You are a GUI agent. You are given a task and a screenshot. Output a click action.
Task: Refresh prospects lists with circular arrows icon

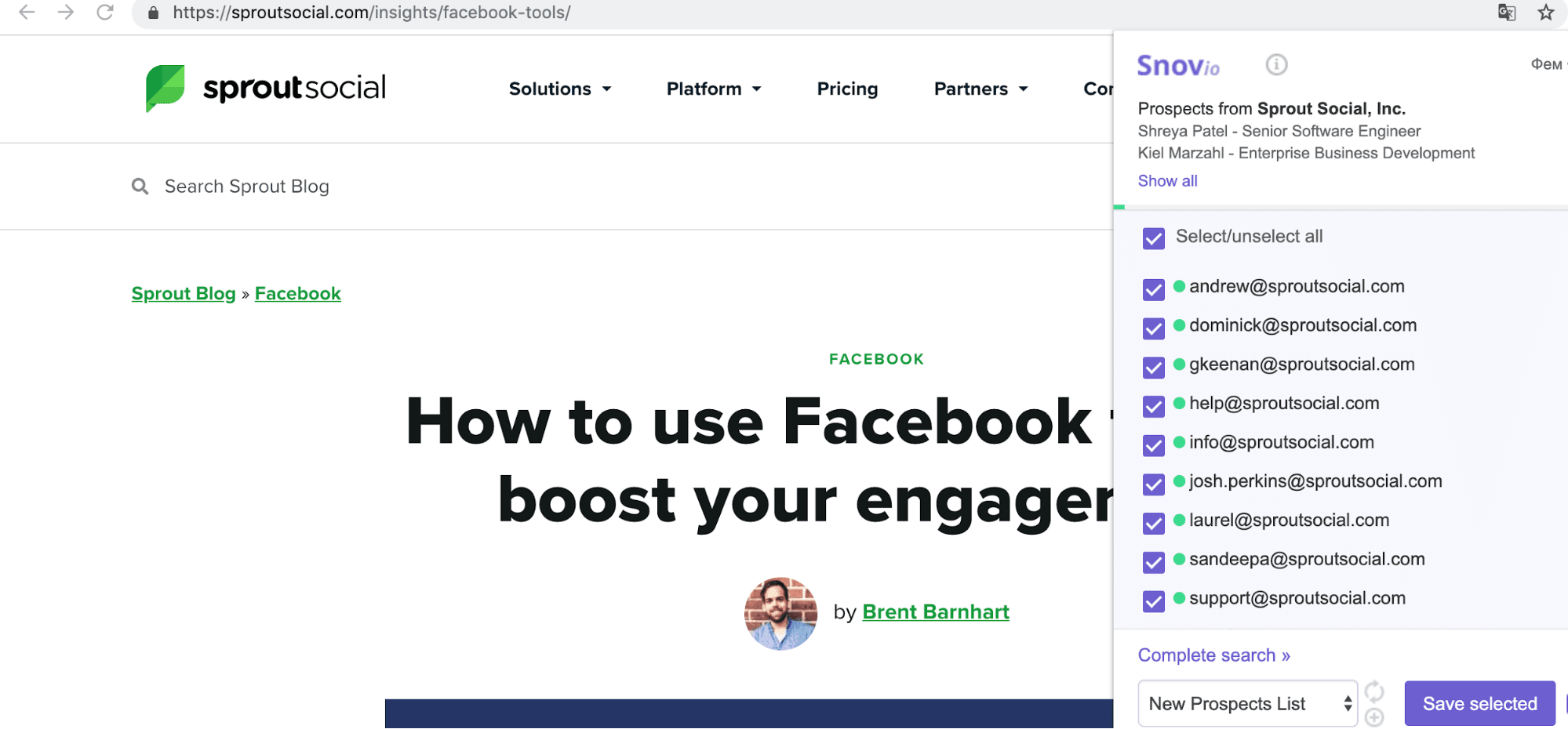point(1374,691)
